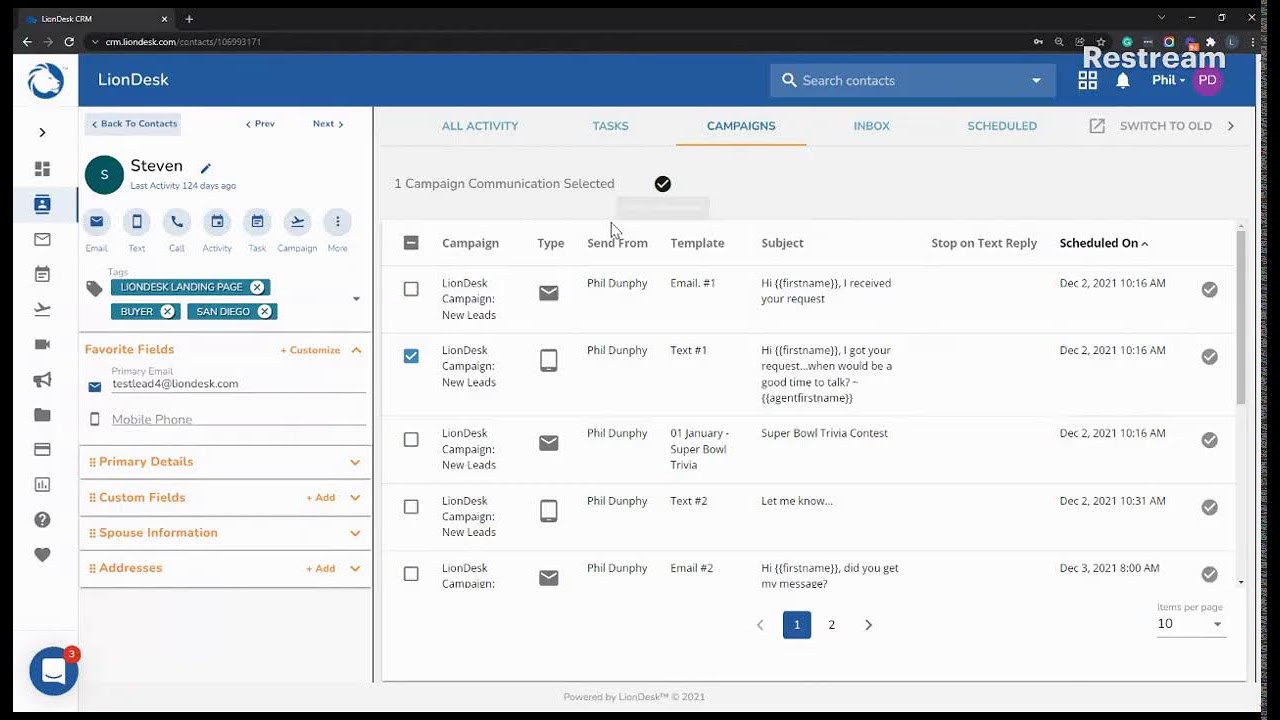1280x720 pixels.
Task: Go to page 2 of campaigns
Action: coord(831,625)
